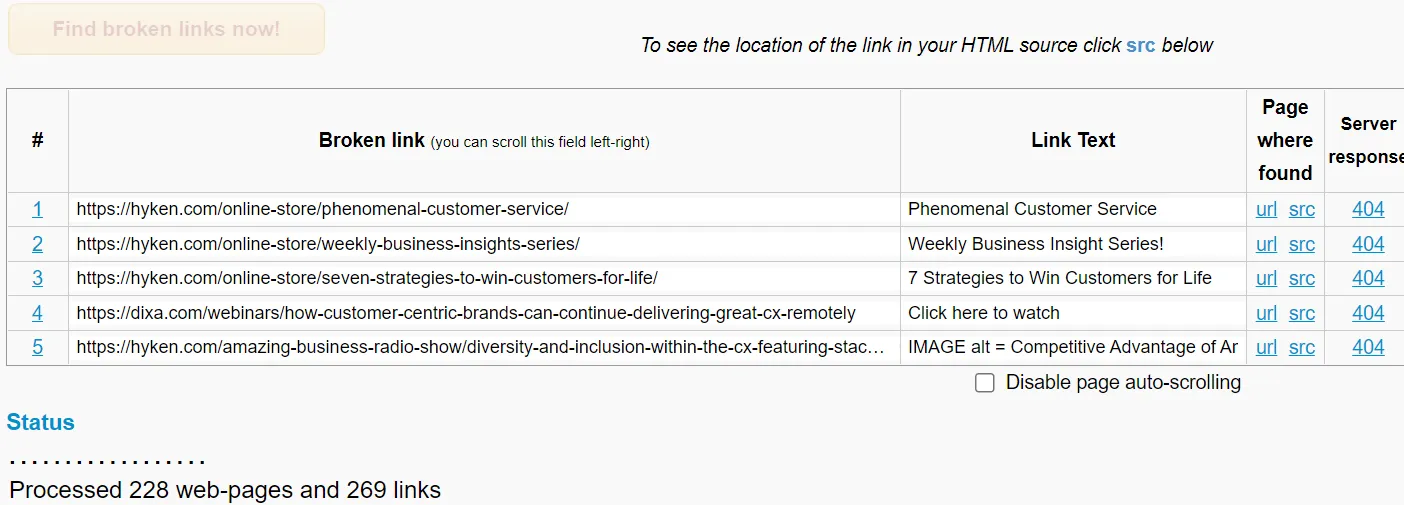1404x505 pixels.
Task: Open the row number 5 link
Action: pos(37,347)
